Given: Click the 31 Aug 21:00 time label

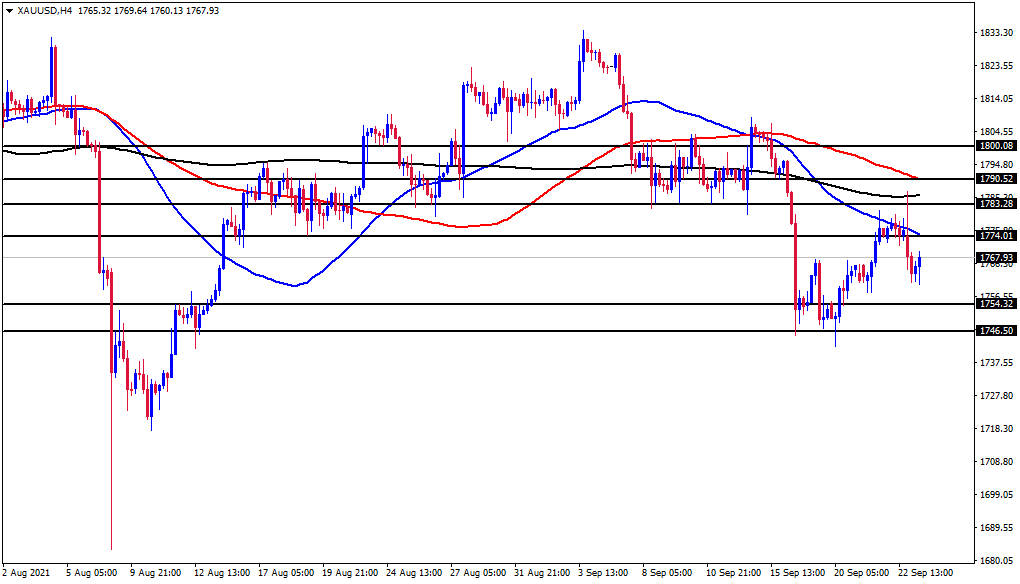Looking at the screenshot, I should click(542, 573).
